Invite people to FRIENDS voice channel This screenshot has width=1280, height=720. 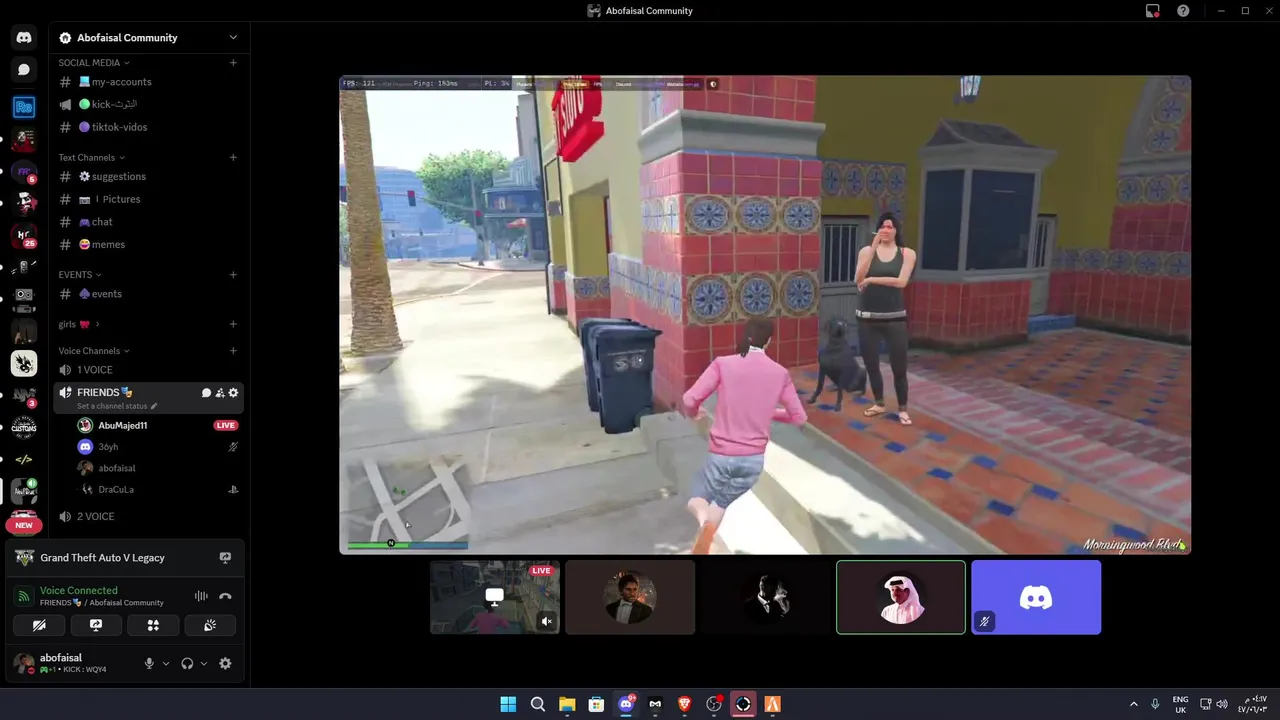(x=220, y=393)
